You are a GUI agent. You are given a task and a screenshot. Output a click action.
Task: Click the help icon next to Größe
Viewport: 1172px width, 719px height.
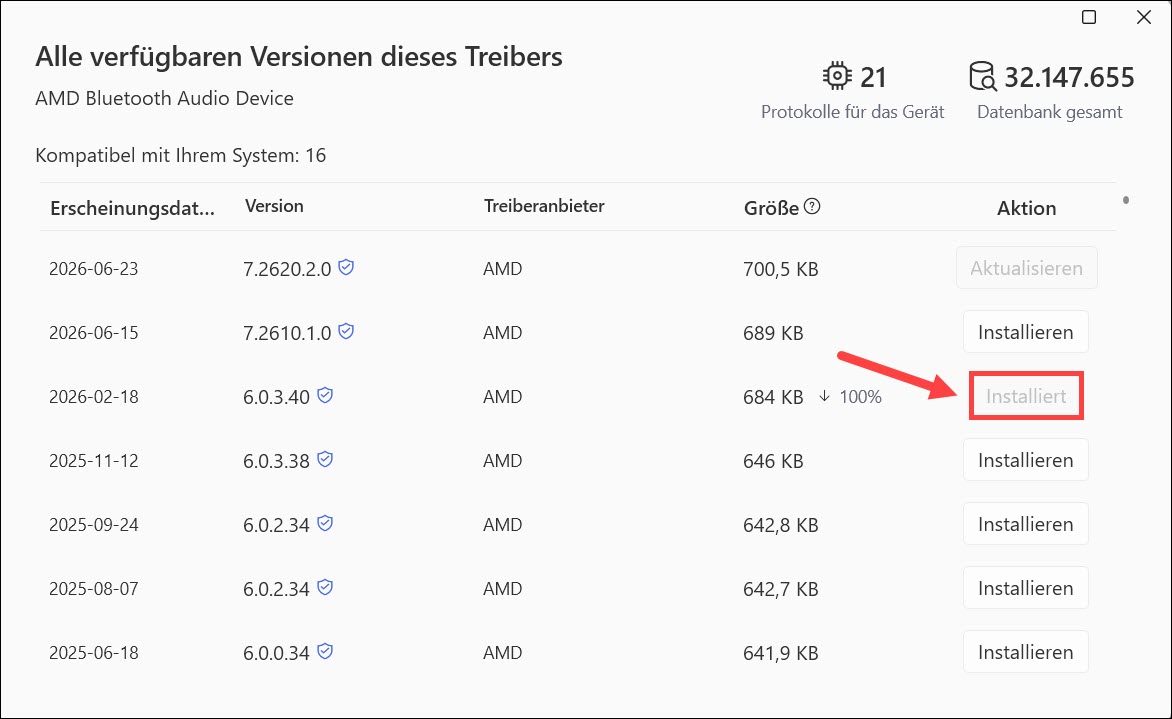click(x=812, y=206)
